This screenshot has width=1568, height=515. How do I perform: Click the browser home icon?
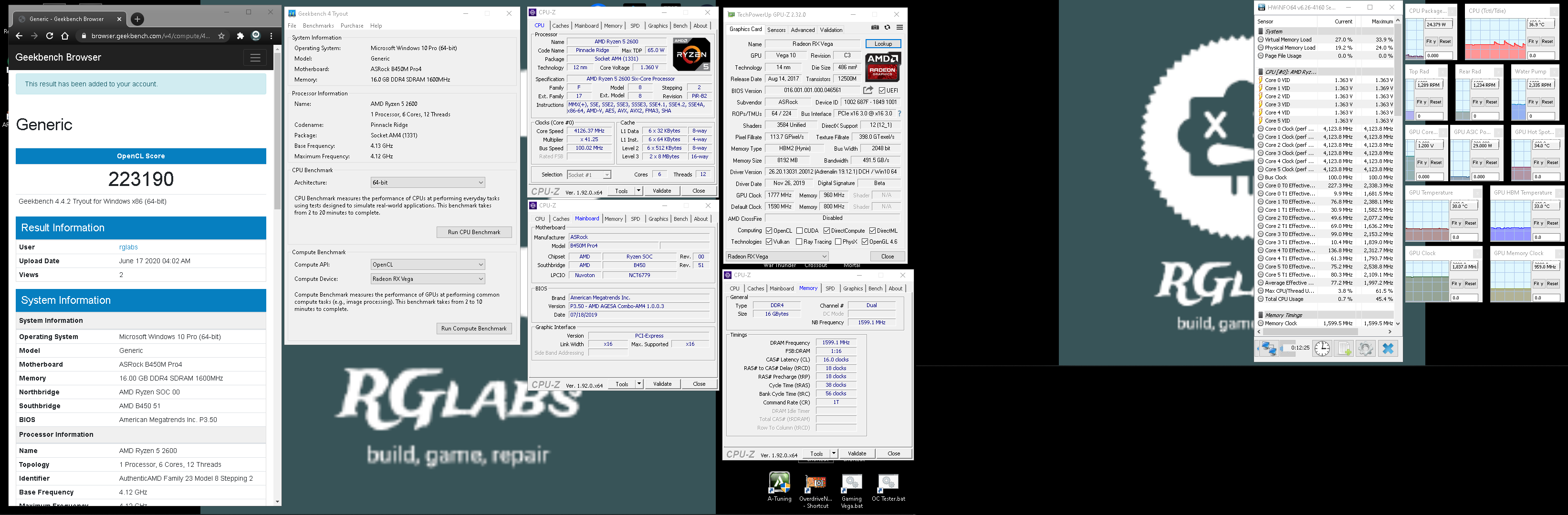click(65, 36)
